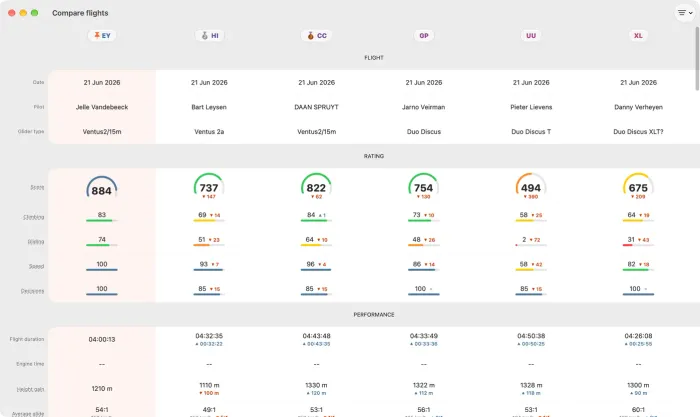Select the pinned EY flight badge
This screenshot has height=417, width=700.
click(102, 36)
